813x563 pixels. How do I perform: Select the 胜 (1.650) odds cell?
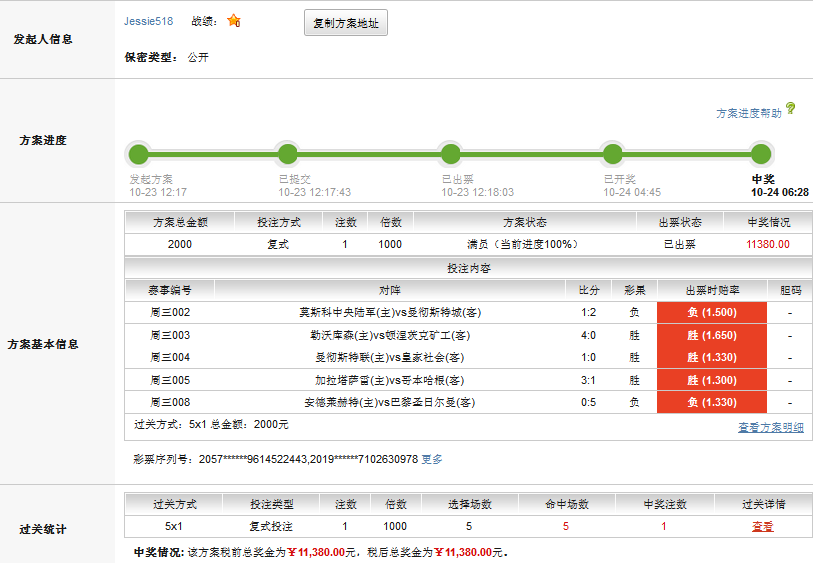tap(712, 335)
